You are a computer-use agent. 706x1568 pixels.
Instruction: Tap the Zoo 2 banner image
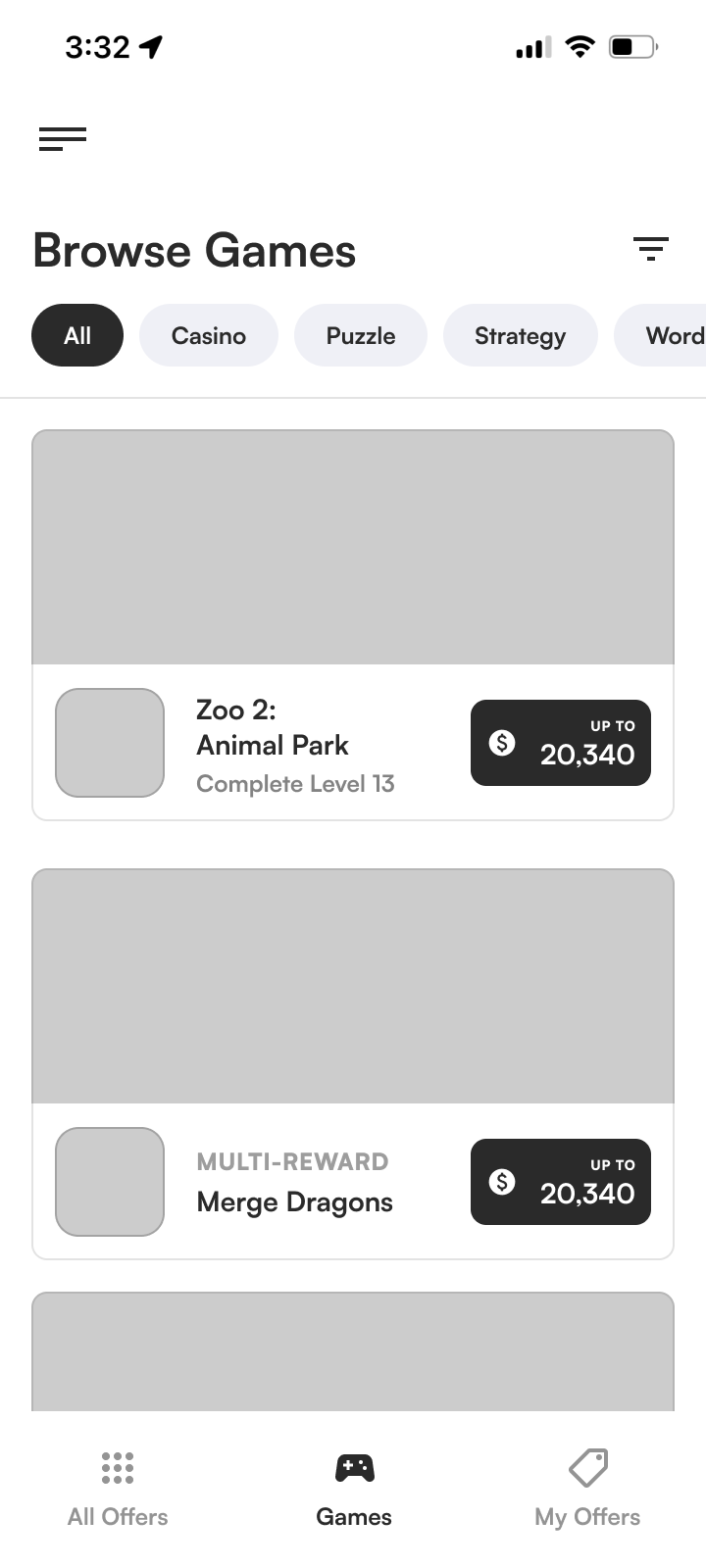(353, 547)
